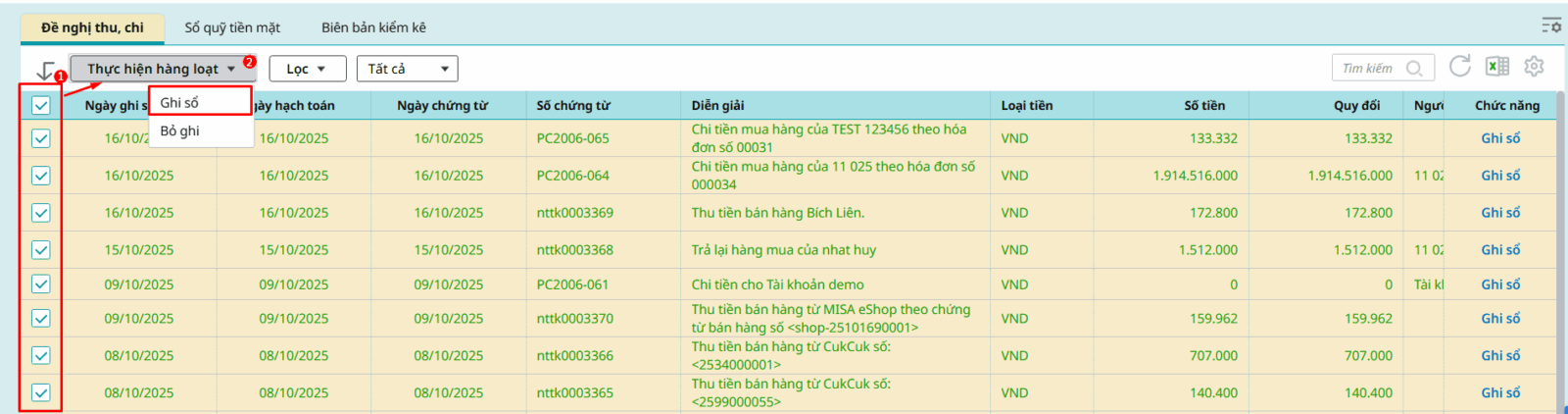This screenshot has width=1568, height=414.
Task: Switch to the Đề nghị thu, chi tab
Action: click(x=92, y=27)
